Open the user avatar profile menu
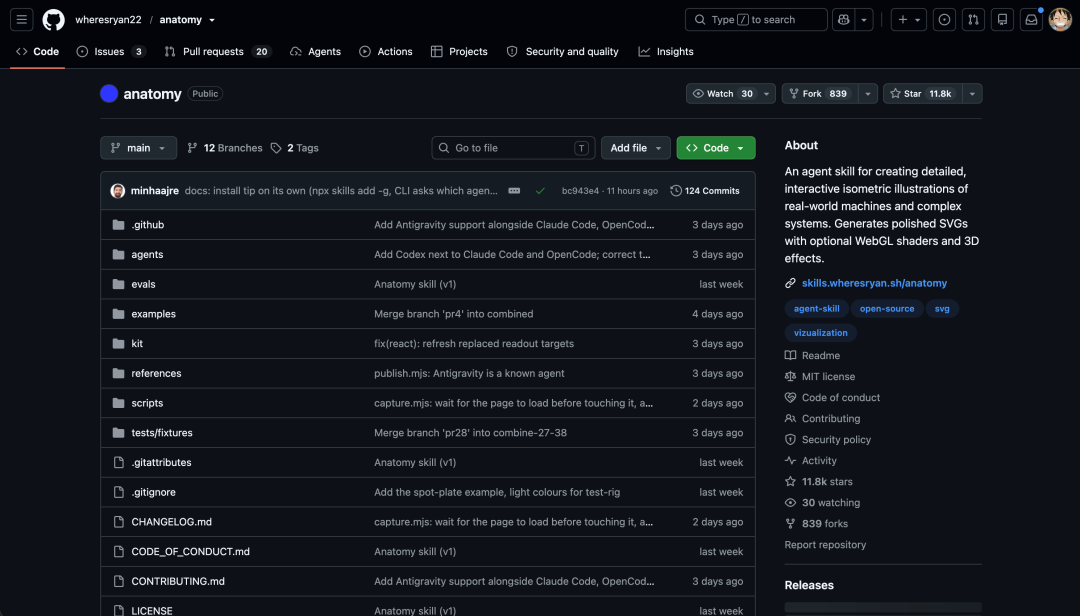 click(x=1060, y=19)
